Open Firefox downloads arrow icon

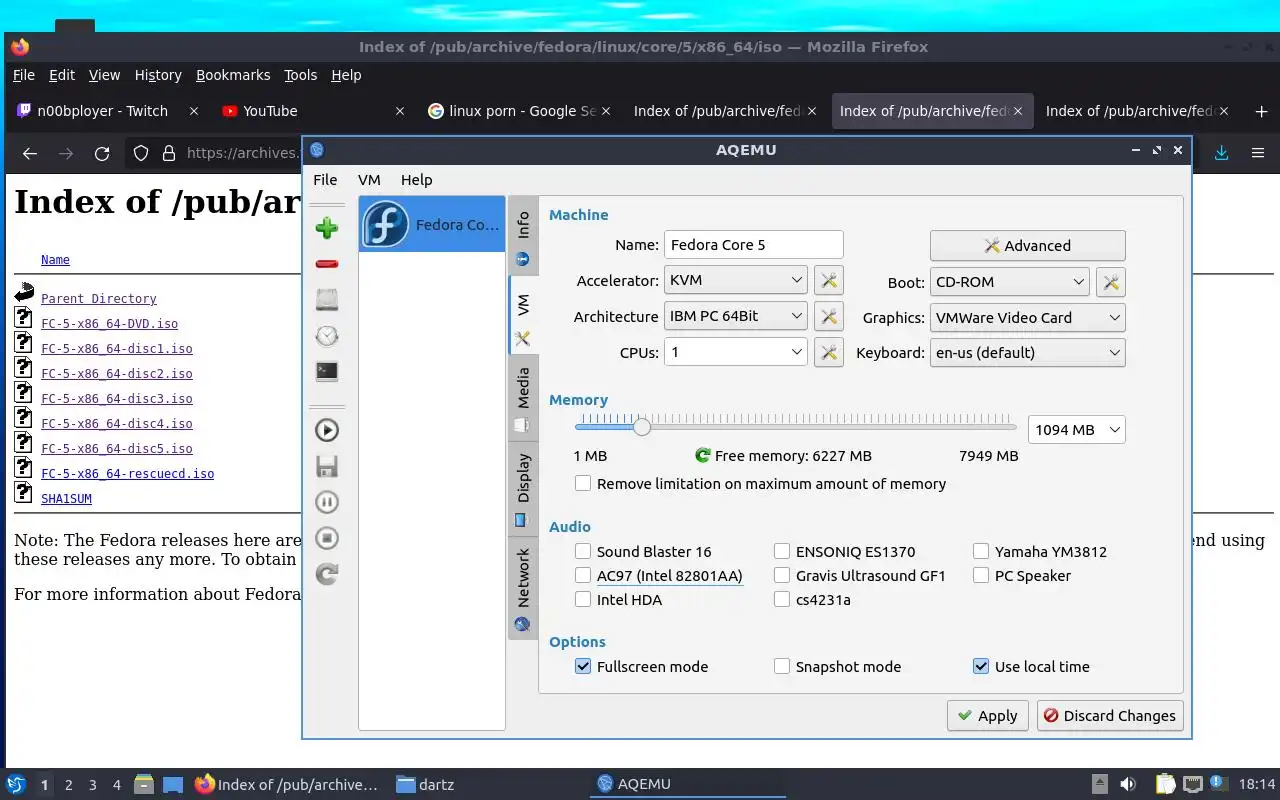(1221, 153)
